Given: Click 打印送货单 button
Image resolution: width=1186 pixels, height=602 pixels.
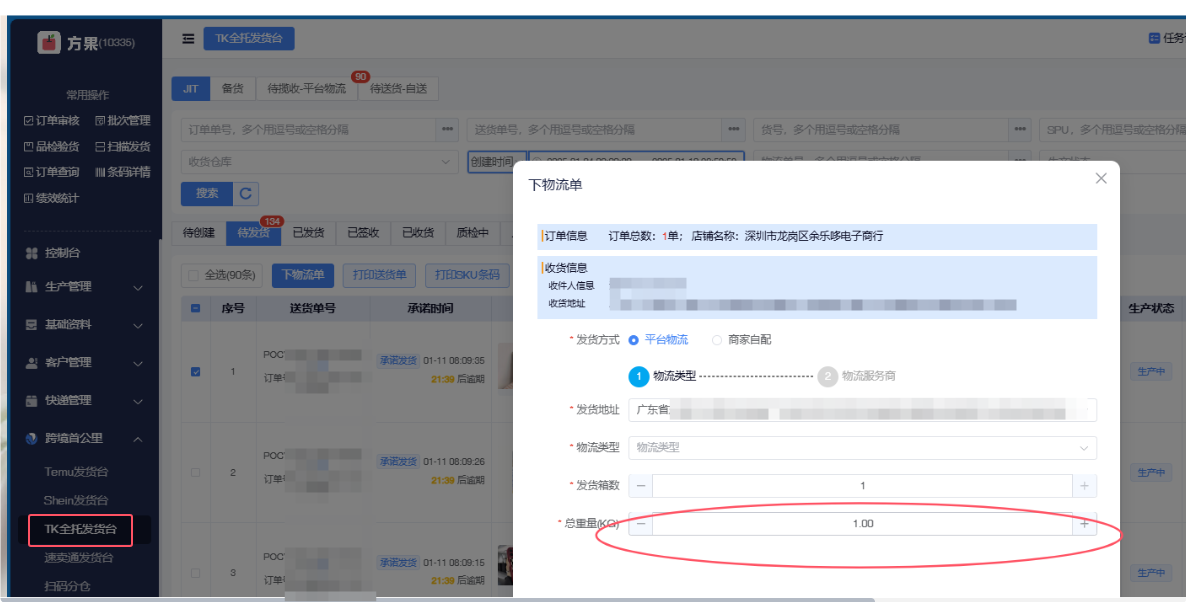Looking at the screenshot, I should [x=380, y=275].
